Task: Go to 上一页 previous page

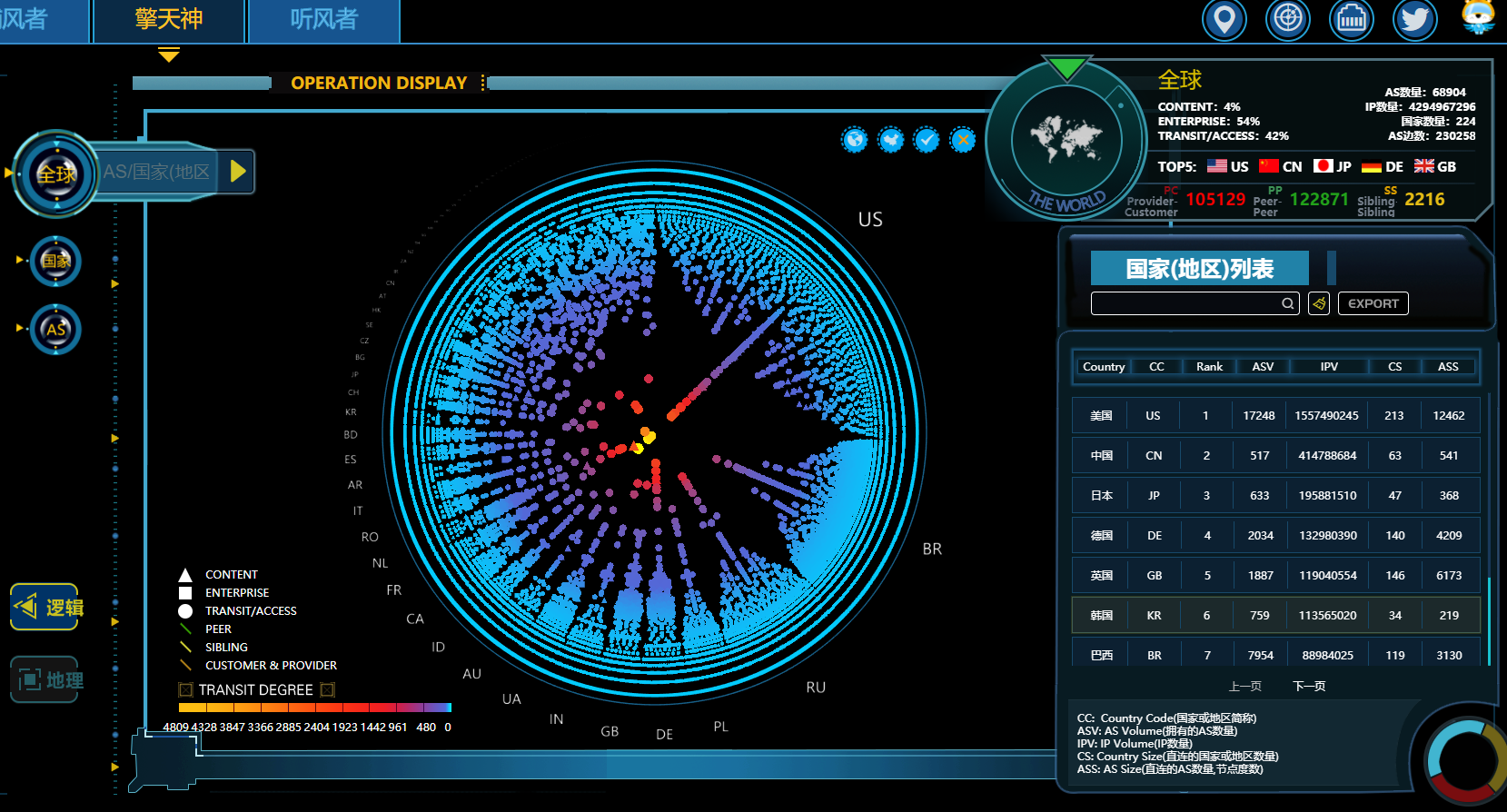Action: [x=1245, y=687]
